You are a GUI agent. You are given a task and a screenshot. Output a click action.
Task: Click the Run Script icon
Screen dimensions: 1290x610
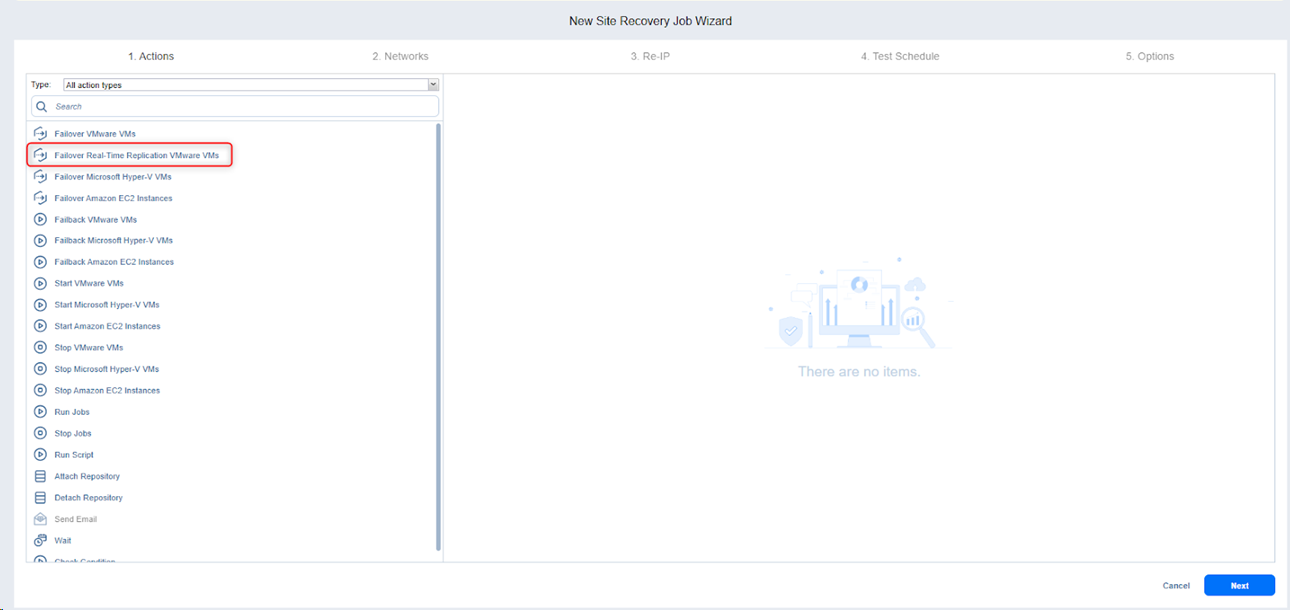41,455
